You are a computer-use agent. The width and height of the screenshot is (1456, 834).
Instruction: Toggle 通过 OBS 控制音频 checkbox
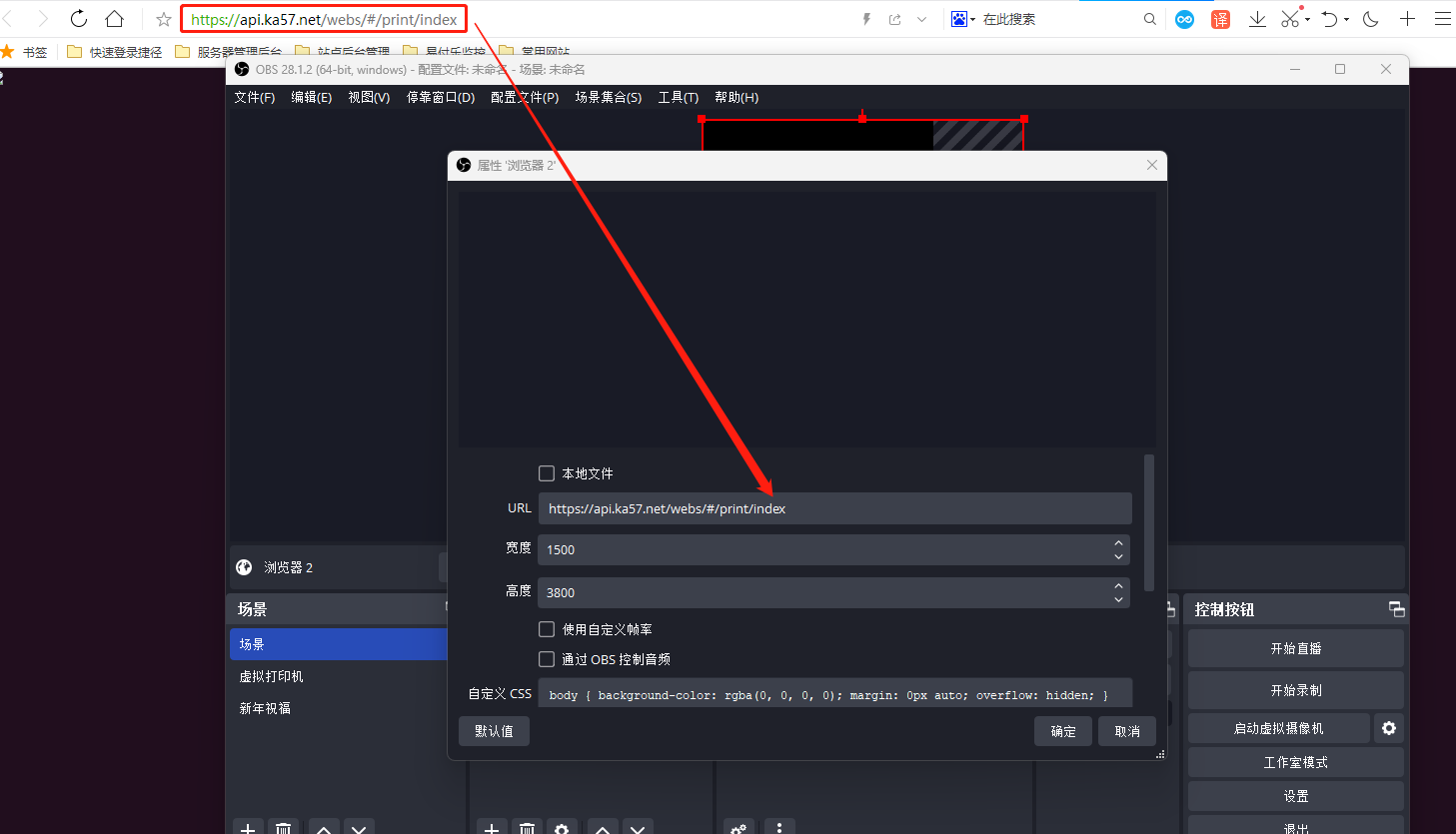tap(547, 659)
